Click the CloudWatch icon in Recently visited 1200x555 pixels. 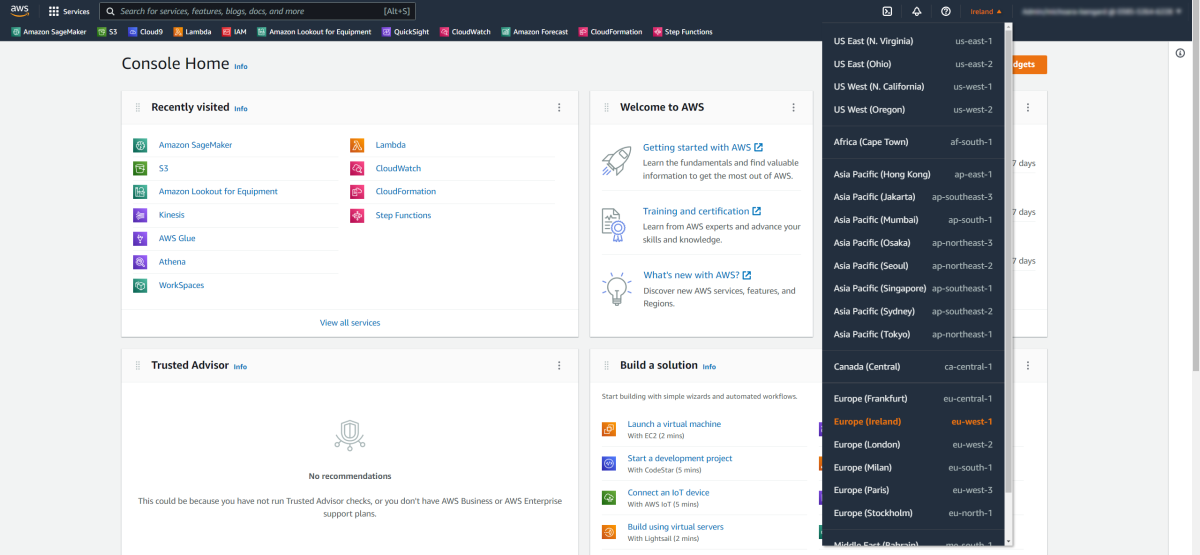tap(357, 168)
